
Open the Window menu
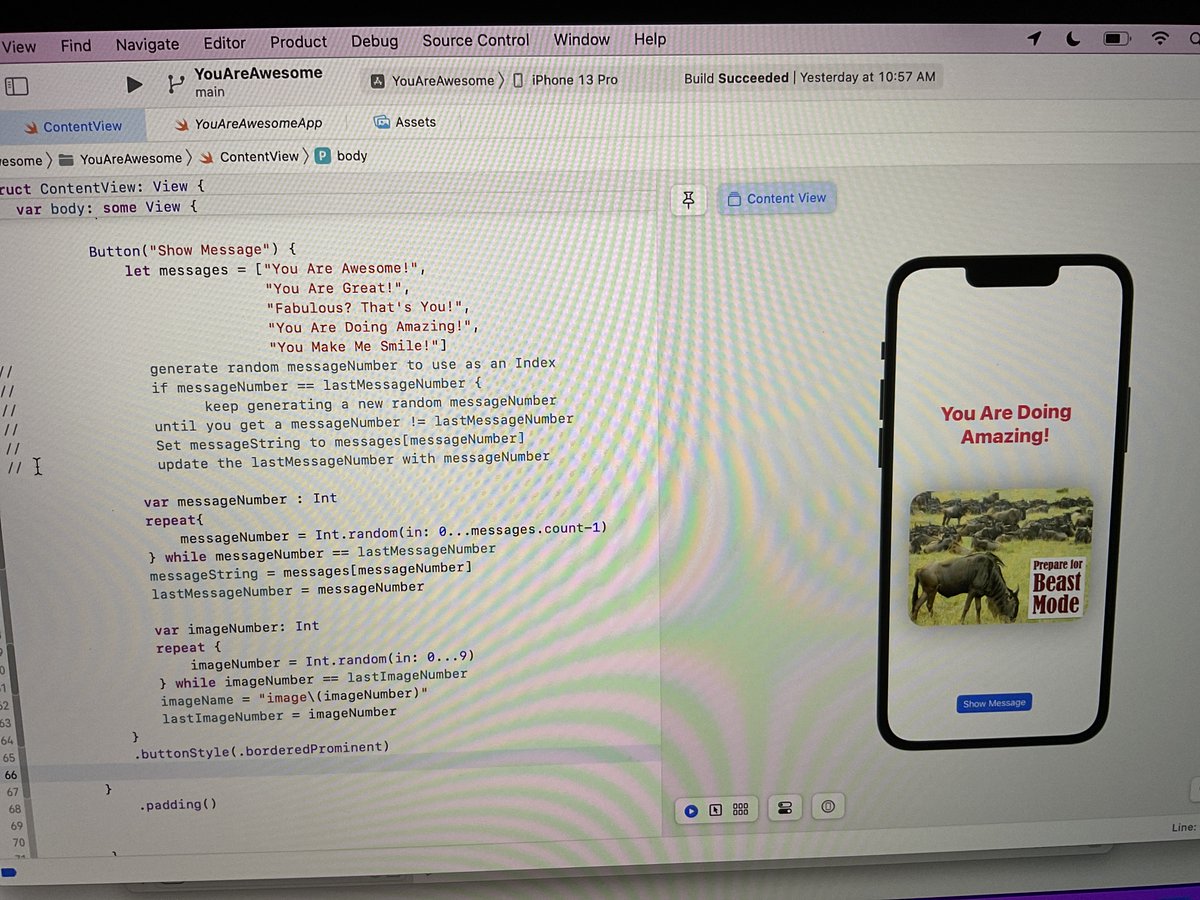(582, 39)
